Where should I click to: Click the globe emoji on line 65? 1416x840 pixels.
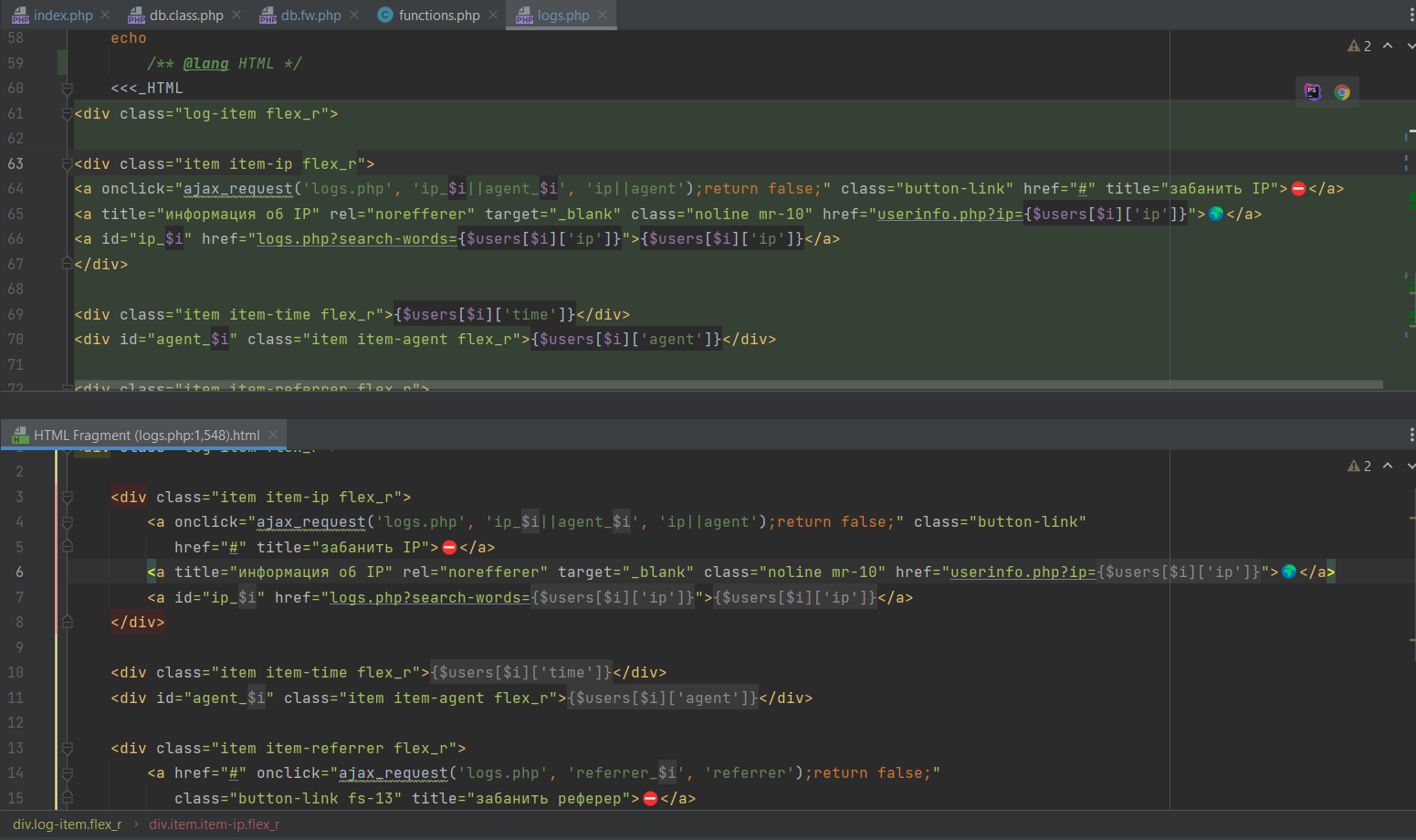tap(1216, 215)
